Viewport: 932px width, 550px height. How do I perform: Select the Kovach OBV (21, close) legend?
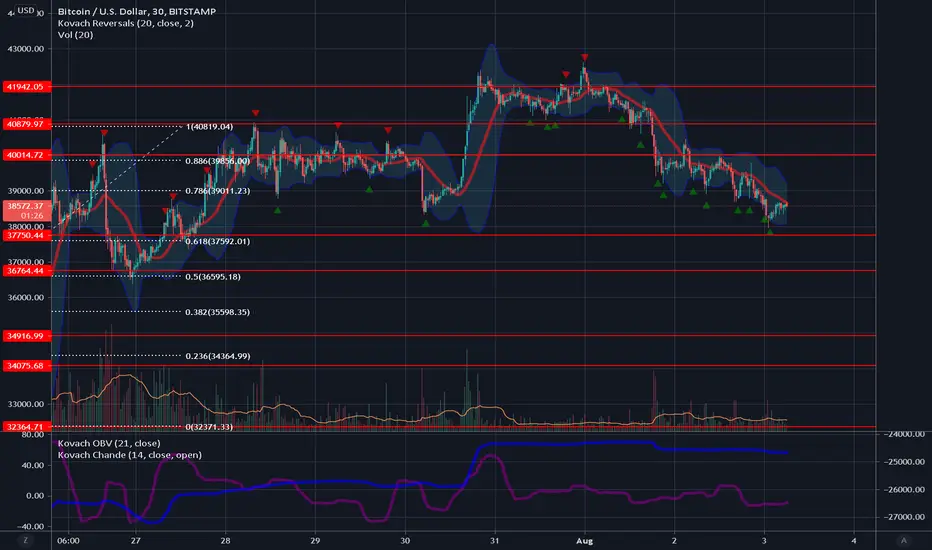pos(109,443)
